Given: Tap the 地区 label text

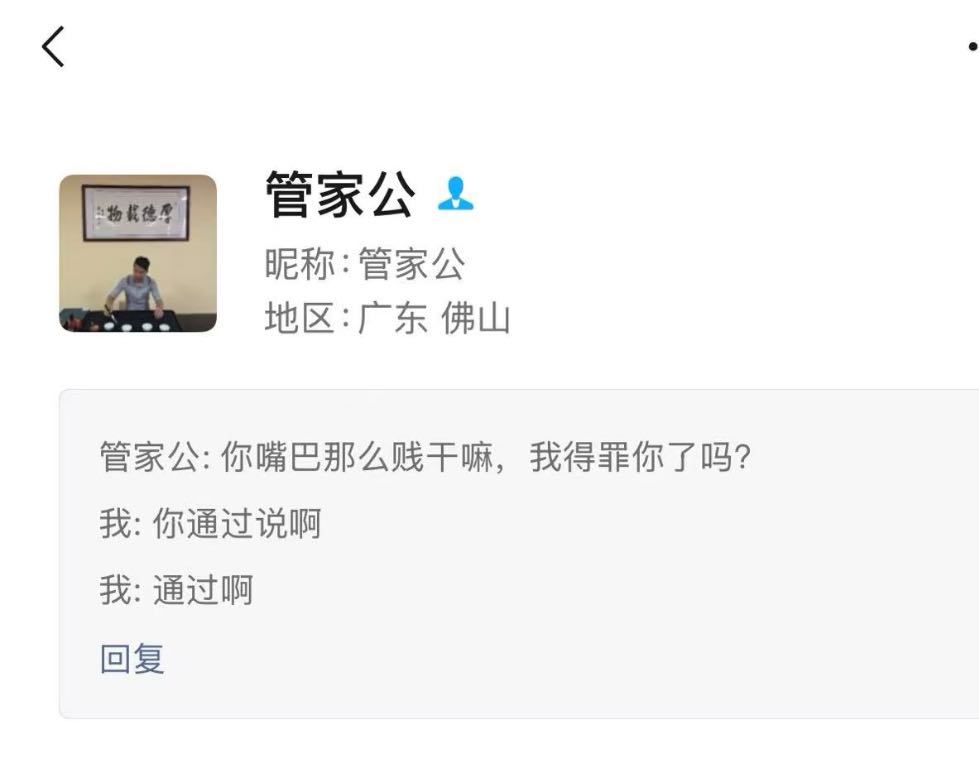Looking at the screenshot, I should [300, 318].
